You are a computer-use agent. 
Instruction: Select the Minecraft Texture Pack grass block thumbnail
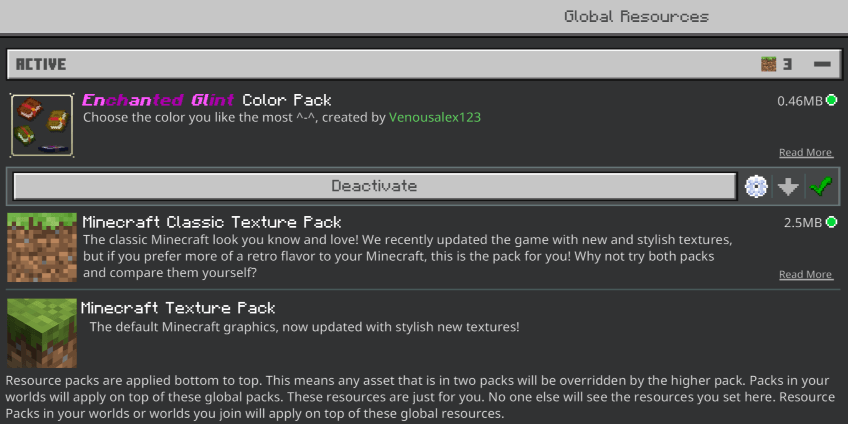pos(42,333)
